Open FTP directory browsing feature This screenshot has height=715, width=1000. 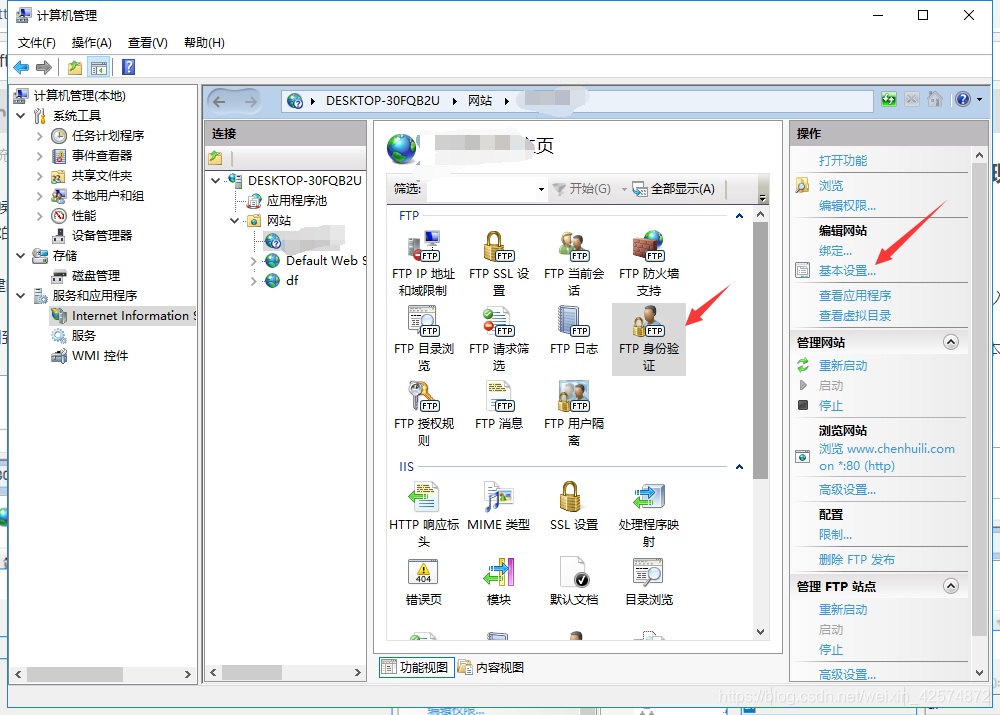[423, 339]
